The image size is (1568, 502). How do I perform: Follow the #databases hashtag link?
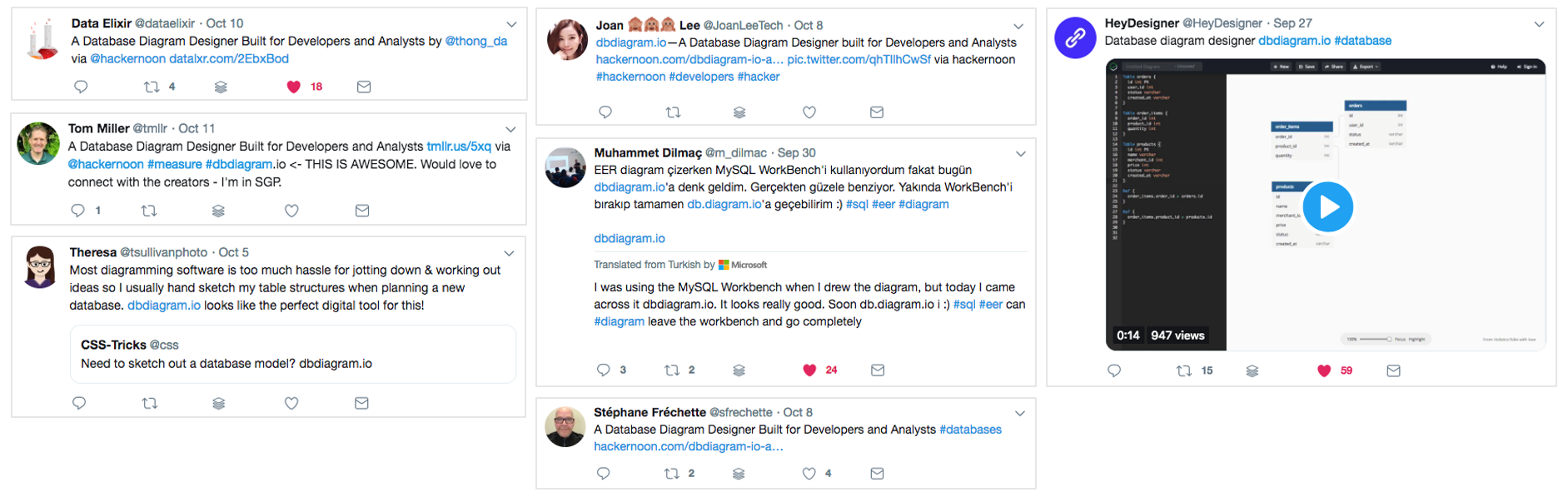[970, 430]
